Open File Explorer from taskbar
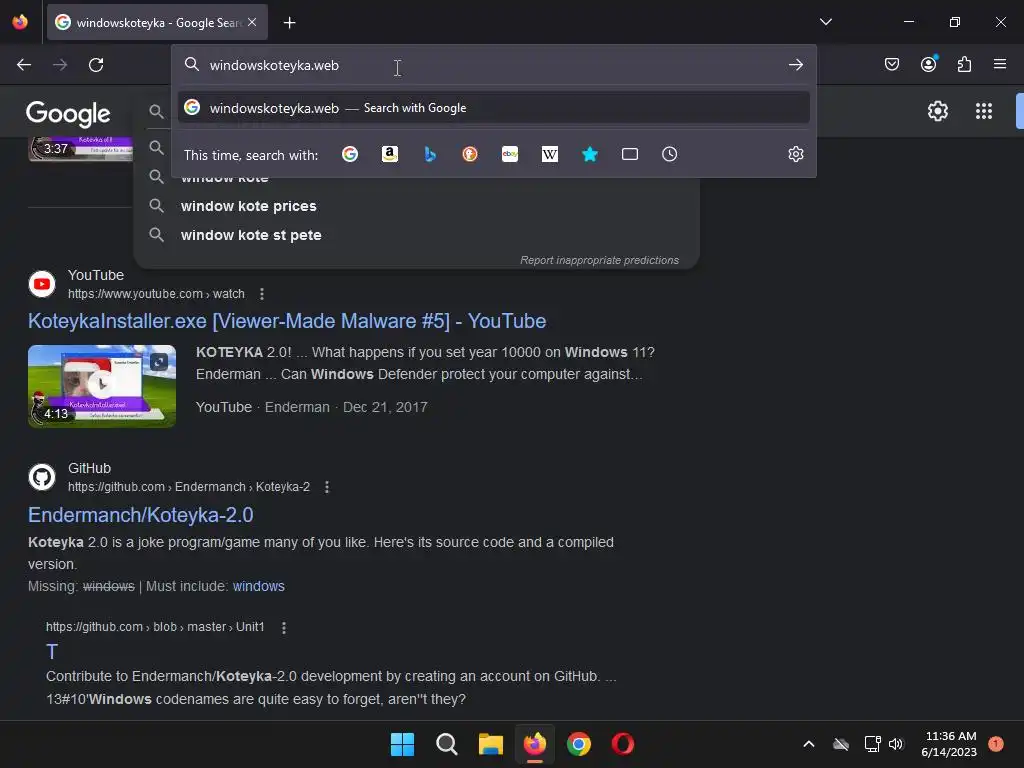The image size is (1024, 768). (x=490, y=744)
